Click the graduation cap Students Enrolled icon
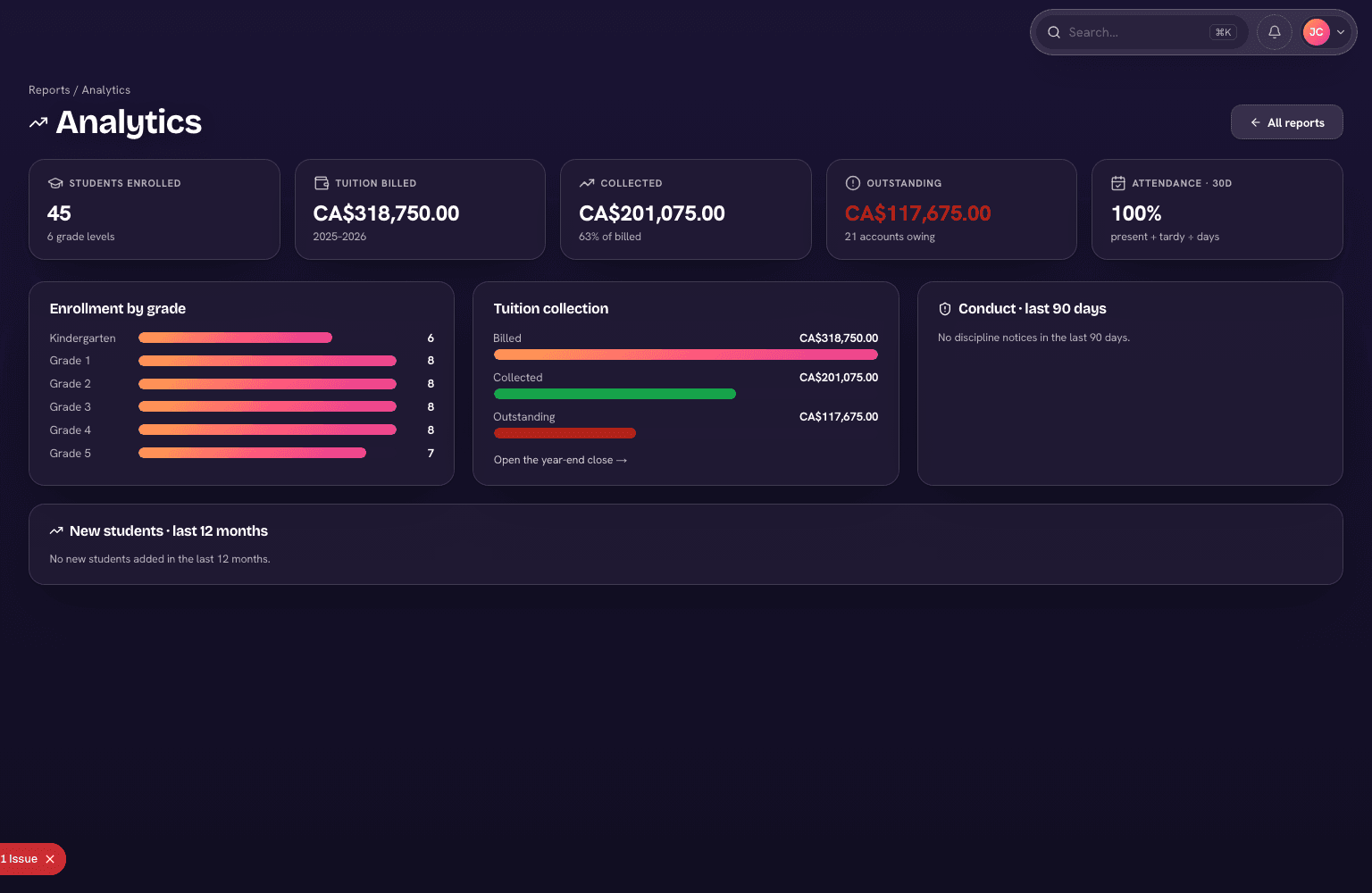Screen dimensions: 1372x893 (x=54, y=183)
